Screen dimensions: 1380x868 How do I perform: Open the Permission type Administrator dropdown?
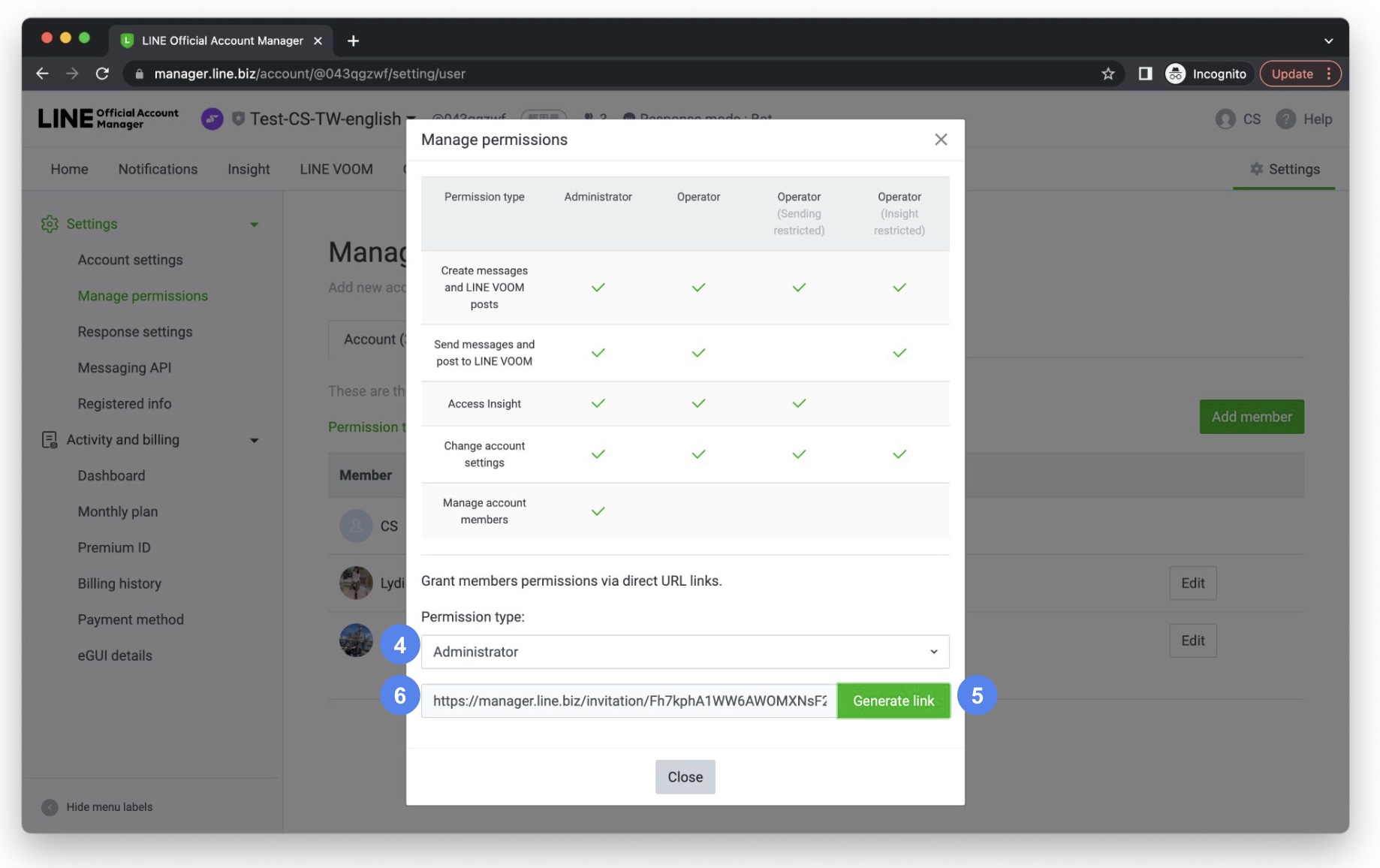pyautogui.click(x=685, y=652)
